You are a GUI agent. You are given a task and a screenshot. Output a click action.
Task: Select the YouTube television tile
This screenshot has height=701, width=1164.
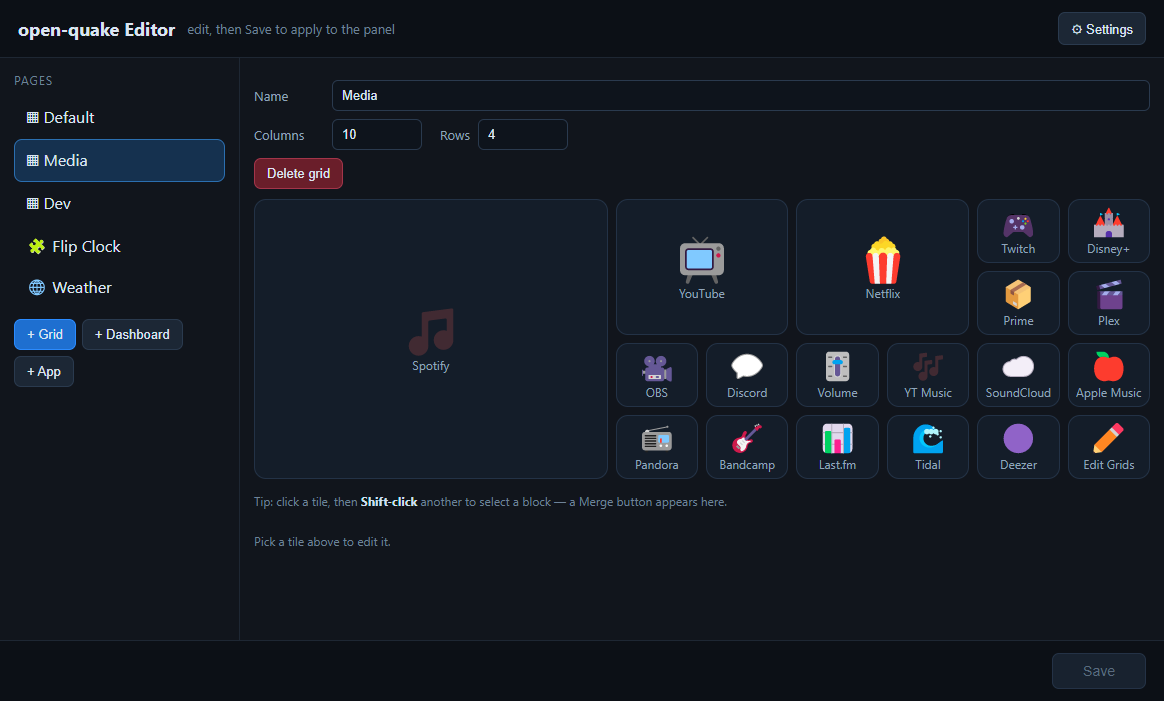coord(702,267)
